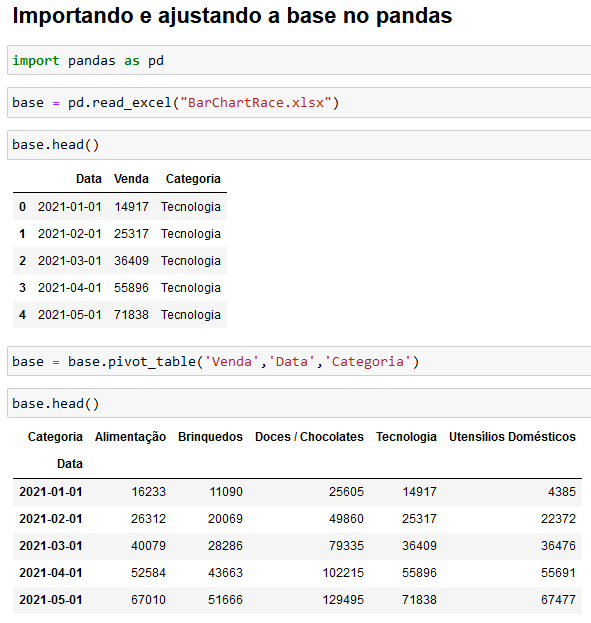
Task: Click pivot row label '2021-05-01'
Action: [51, 600]
